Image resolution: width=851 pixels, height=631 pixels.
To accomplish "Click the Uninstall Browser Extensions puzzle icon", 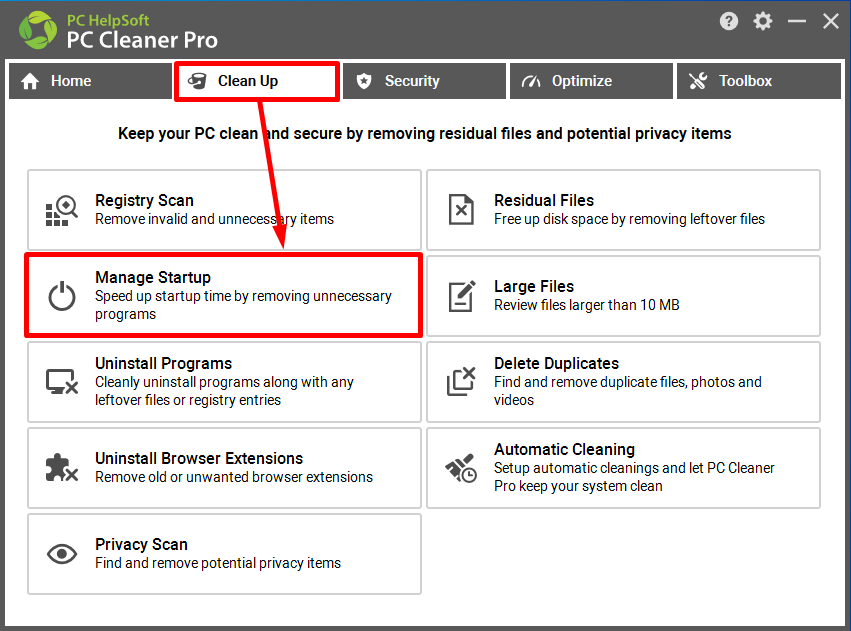I will (x=62, y=468).
